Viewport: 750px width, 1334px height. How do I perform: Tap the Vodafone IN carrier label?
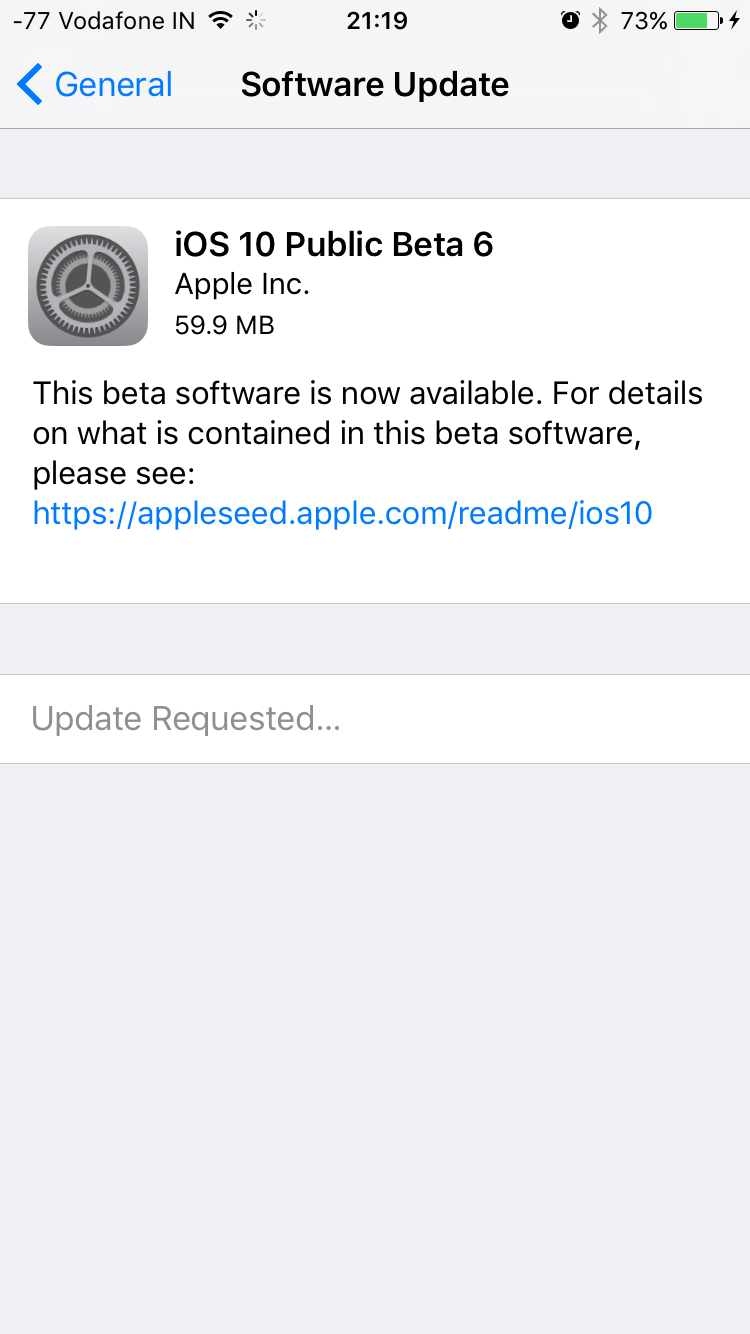127,20
